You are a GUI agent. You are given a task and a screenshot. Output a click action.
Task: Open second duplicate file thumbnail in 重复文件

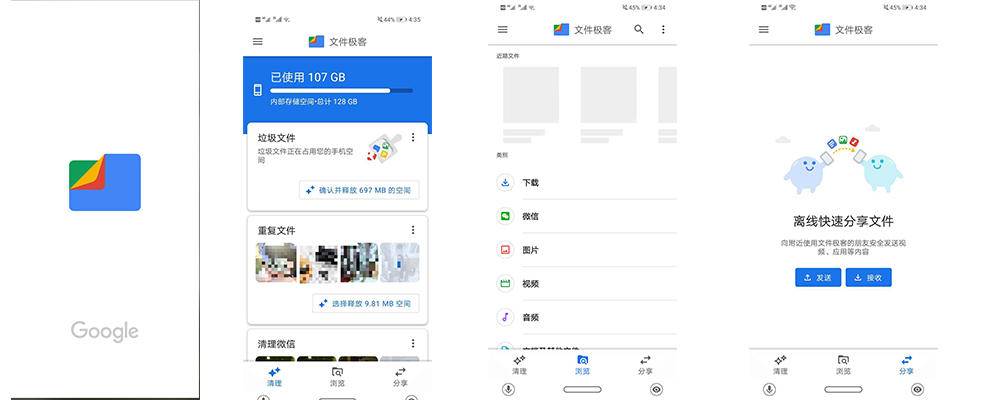click(x=318, y=262)
